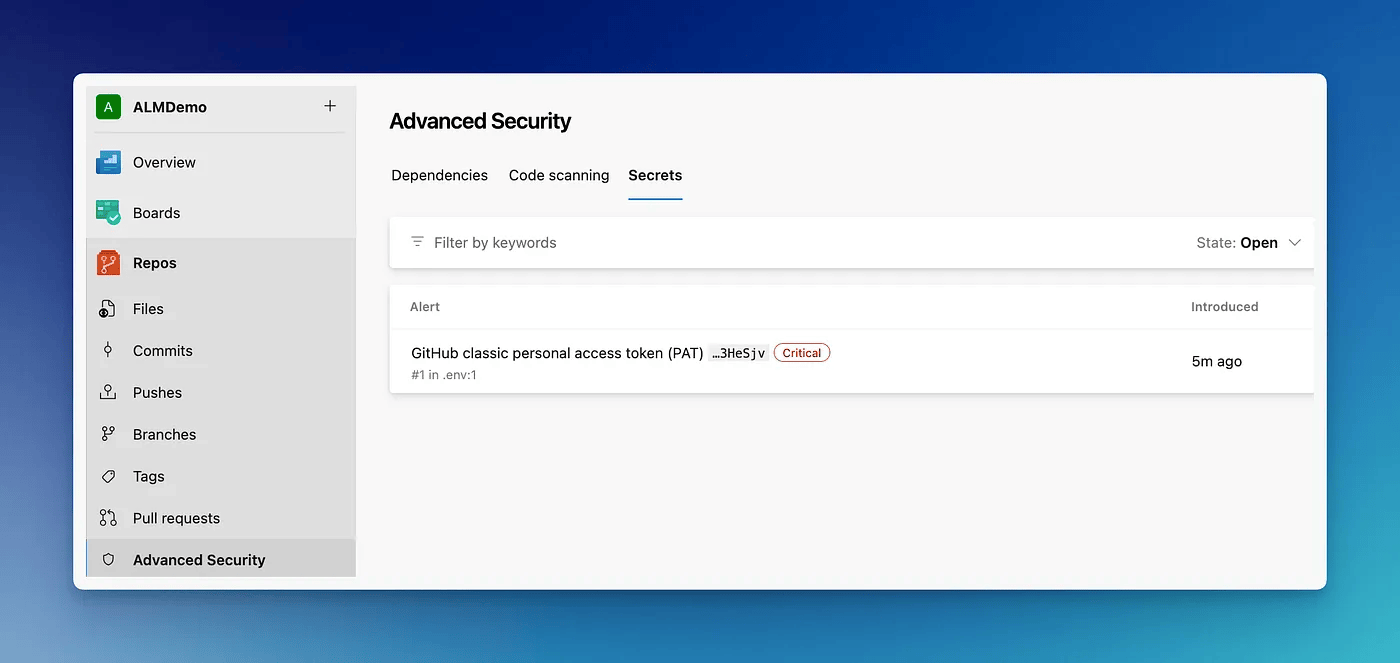
Task: Select the Secrets tab
Action: point(655,175)
